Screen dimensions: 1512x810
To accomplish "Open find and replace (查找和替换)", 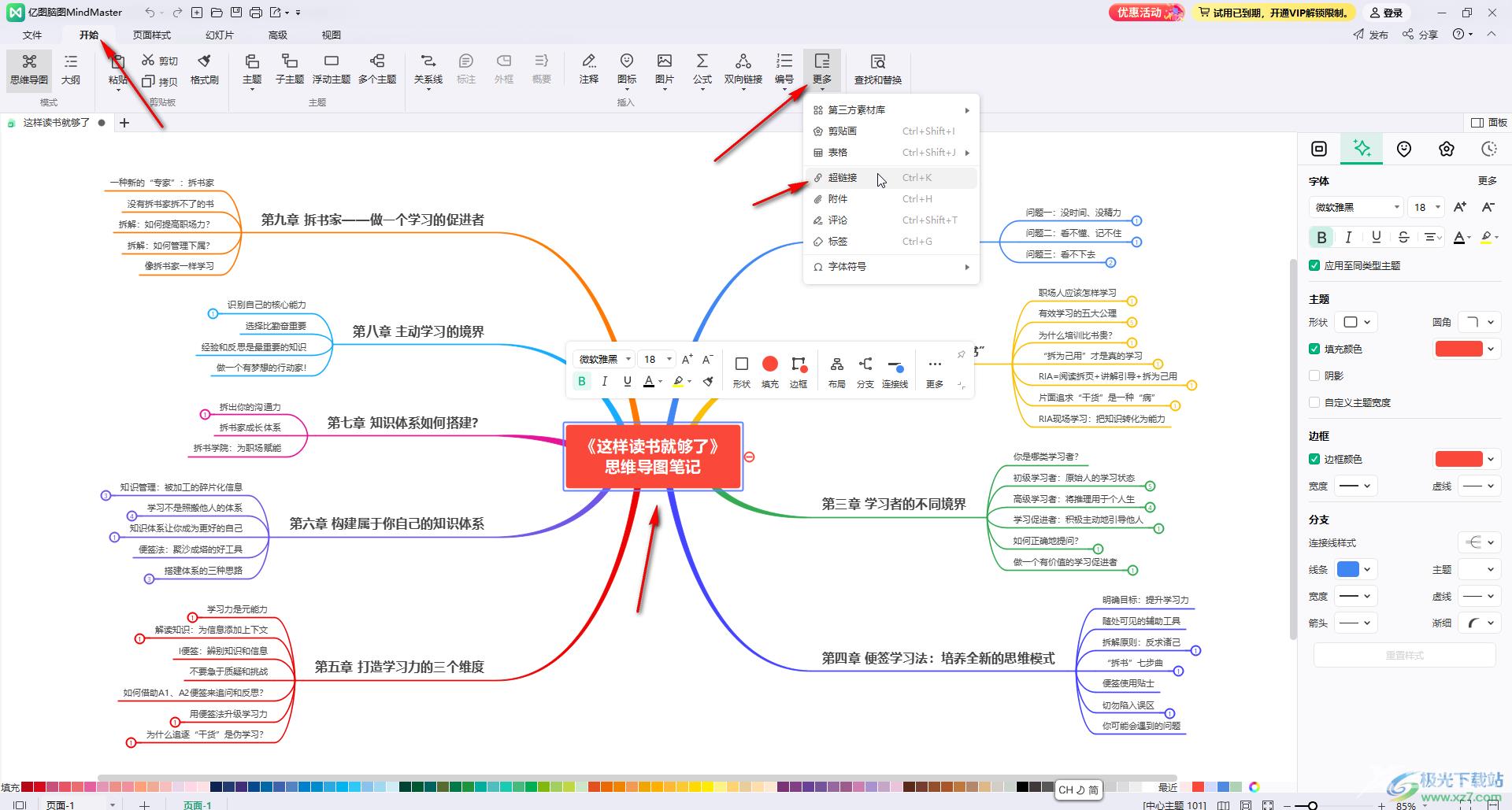I will click(878, 69).
